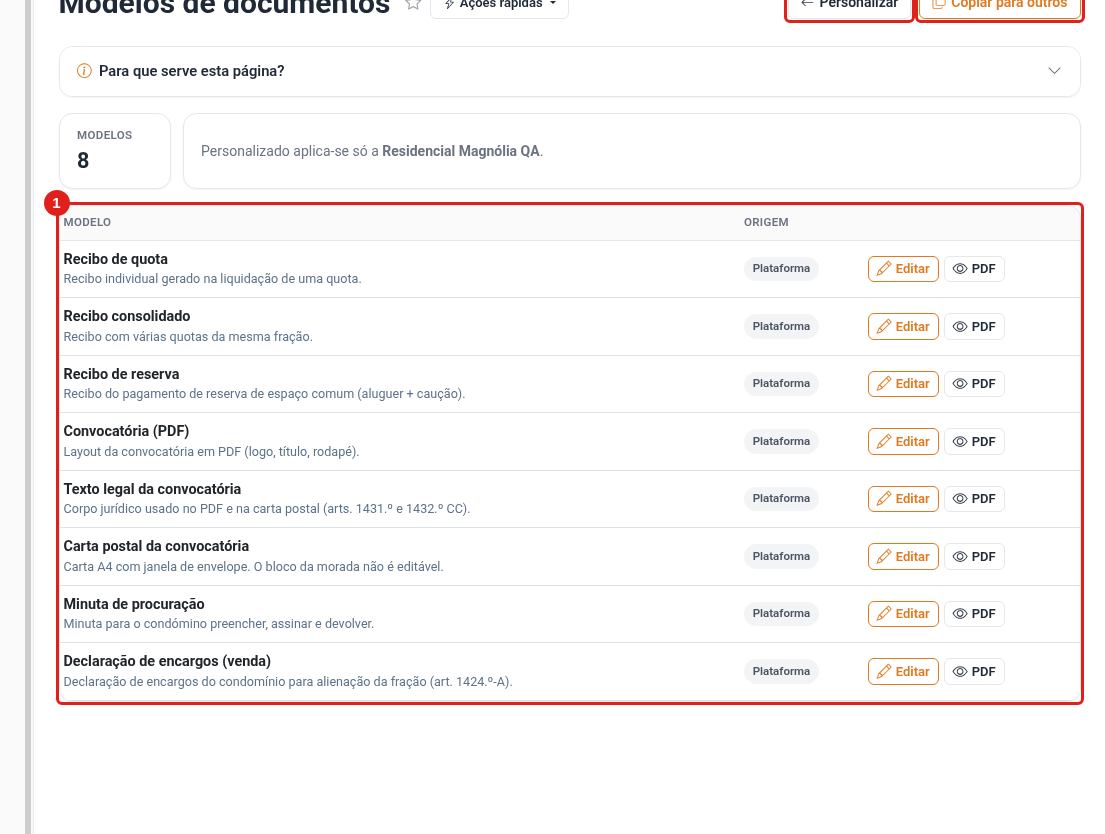Click the ORIGEM column header
The width and height of the screenshot is (1105, 834).
766,222
